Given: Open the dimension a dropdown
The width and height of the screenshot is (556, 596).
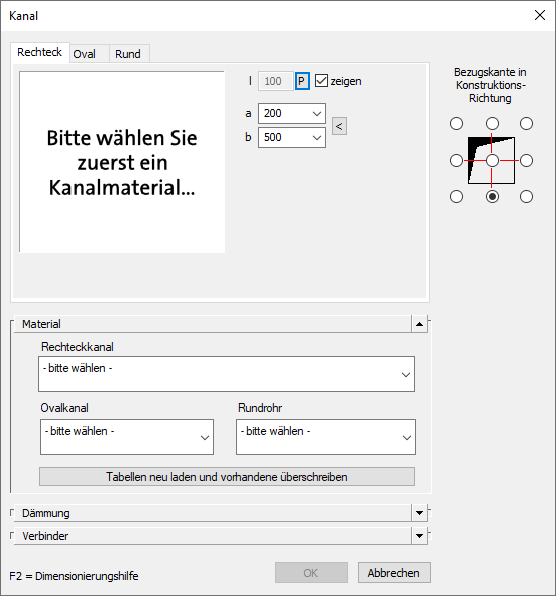Looking at the screenshot, I should [x=292, y=113].
